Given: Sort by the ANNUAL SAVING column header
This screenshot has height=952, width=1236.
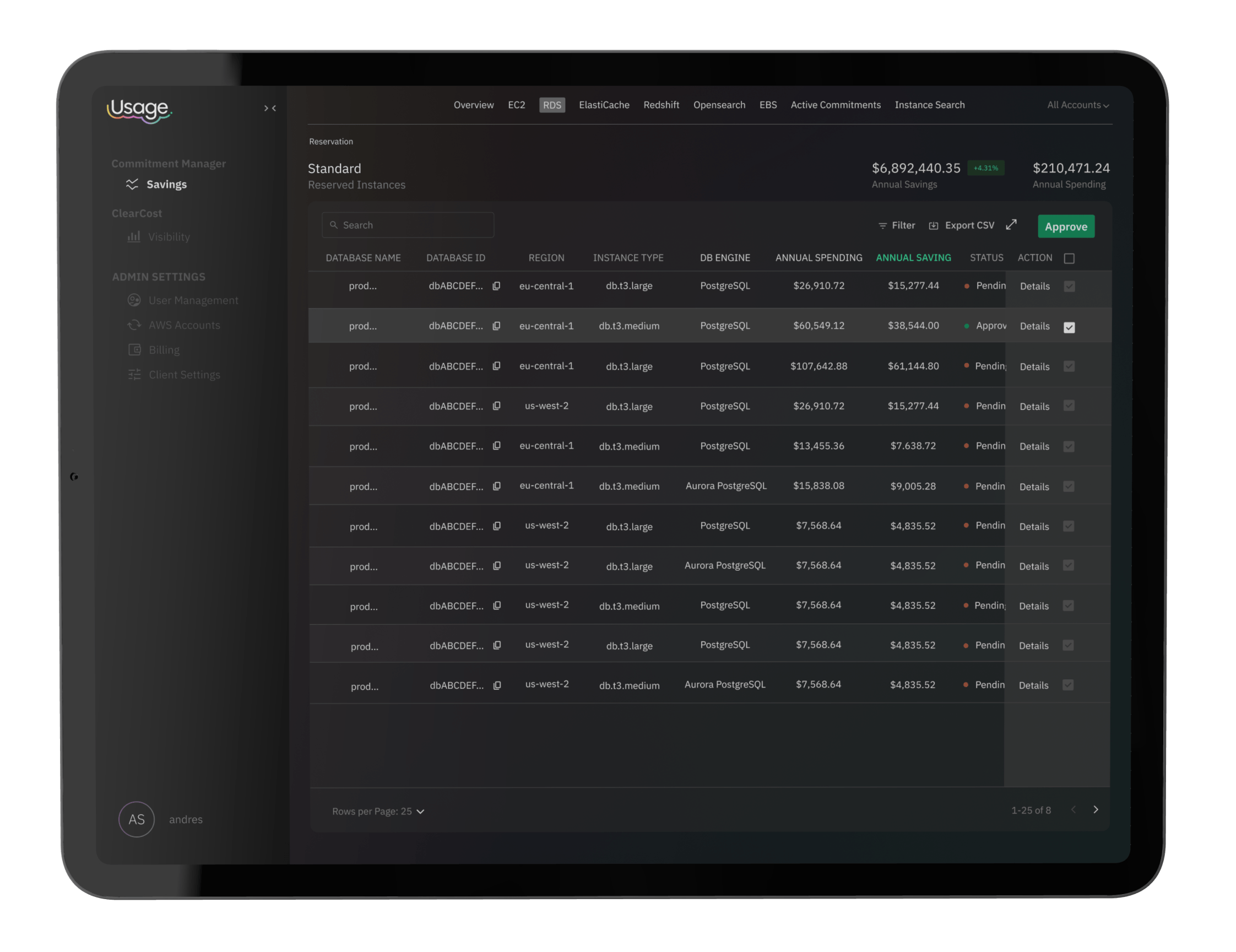Looking at the screenshot, I should (913, 257).
